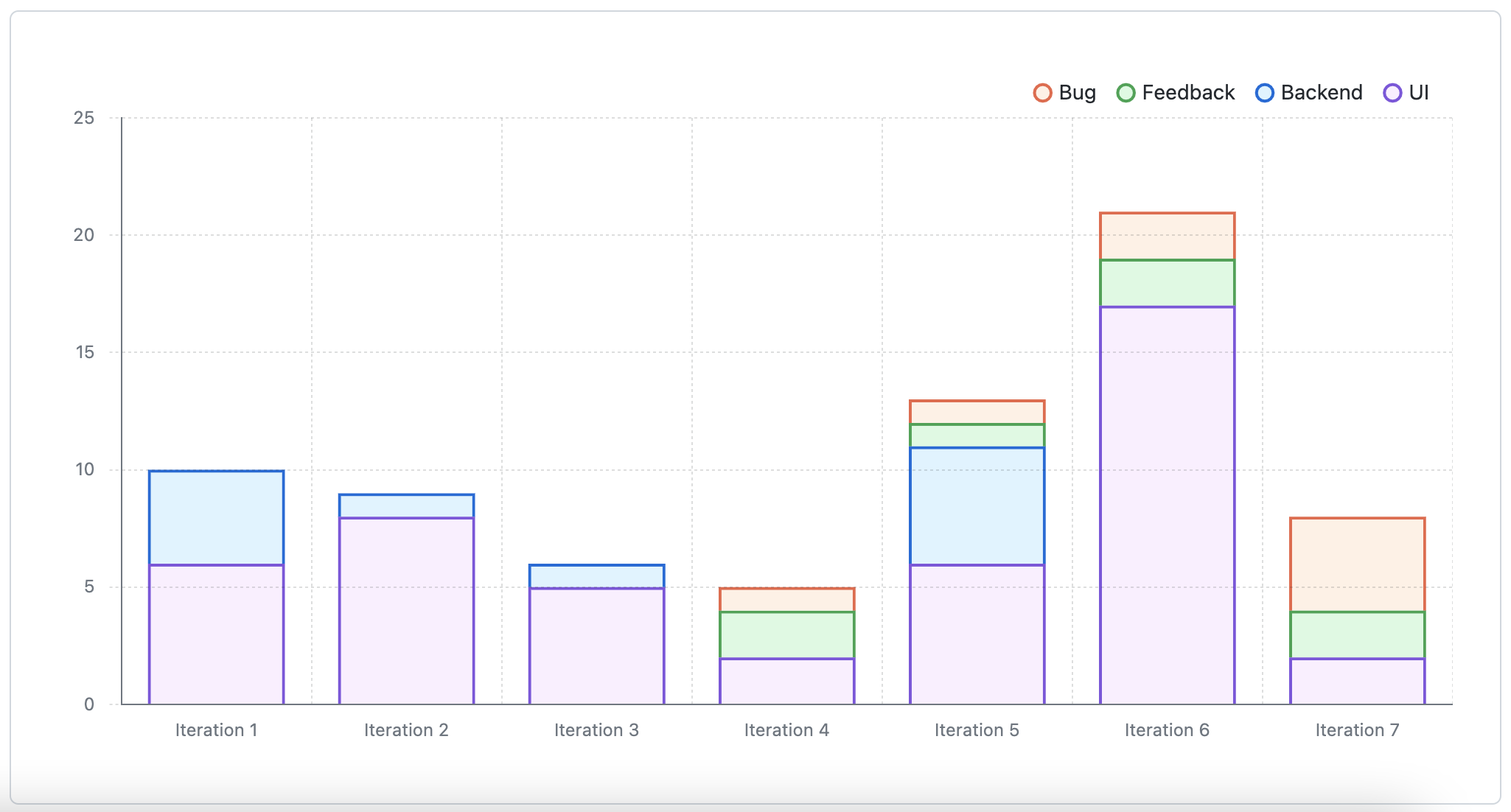Screen dimensions: 1511x812
Task: Click the blue Backend segment on Iteration 1
Action: 216,516
